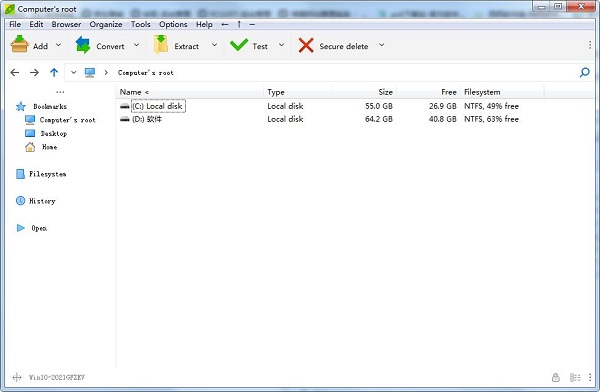Sort by the Filesystem column header
Screen dimensions: 600x392
(502, 92)
